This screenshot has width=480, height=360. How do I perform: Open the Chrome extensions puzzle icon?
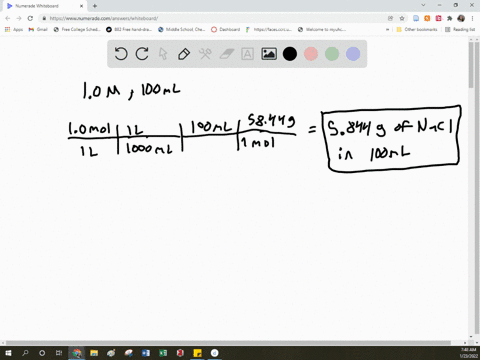click(450, 18)
